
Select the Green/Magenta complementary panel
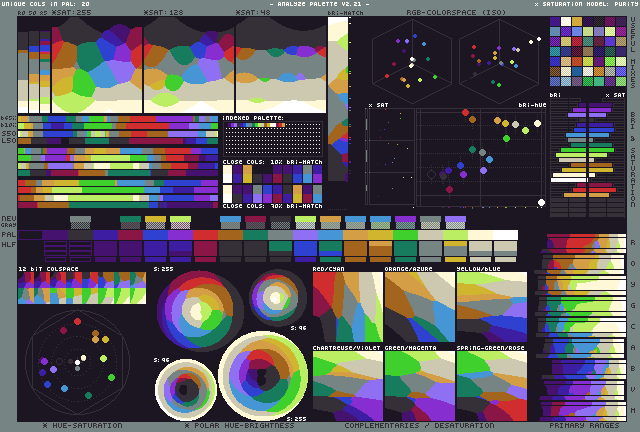419,384
